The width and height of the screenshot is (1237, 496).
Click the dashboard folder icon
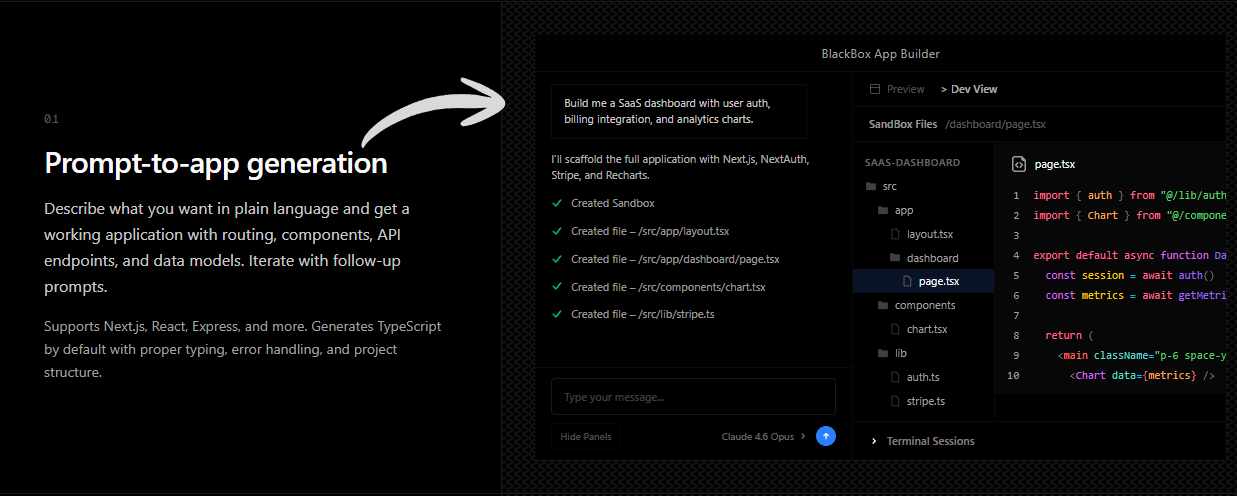pyautogui.click(x=894, y=258)
